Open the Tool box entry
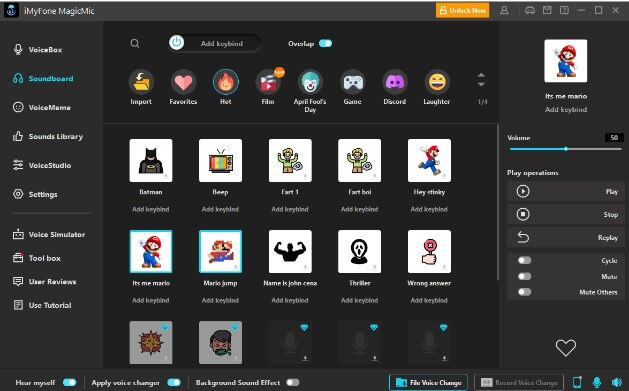 click(37, 258)
